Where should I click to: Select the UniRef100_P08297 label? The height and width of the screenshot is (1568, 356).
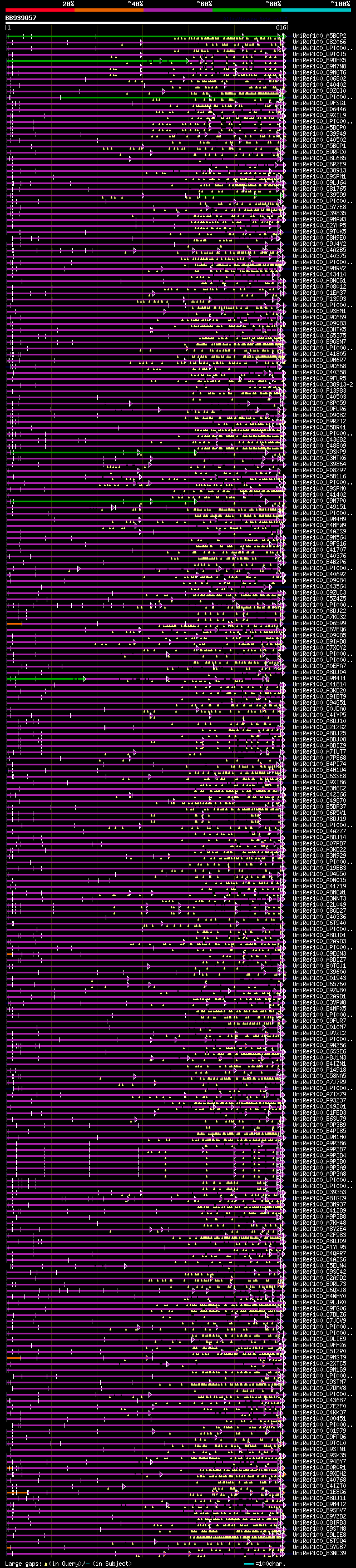[x=319, y=470]
